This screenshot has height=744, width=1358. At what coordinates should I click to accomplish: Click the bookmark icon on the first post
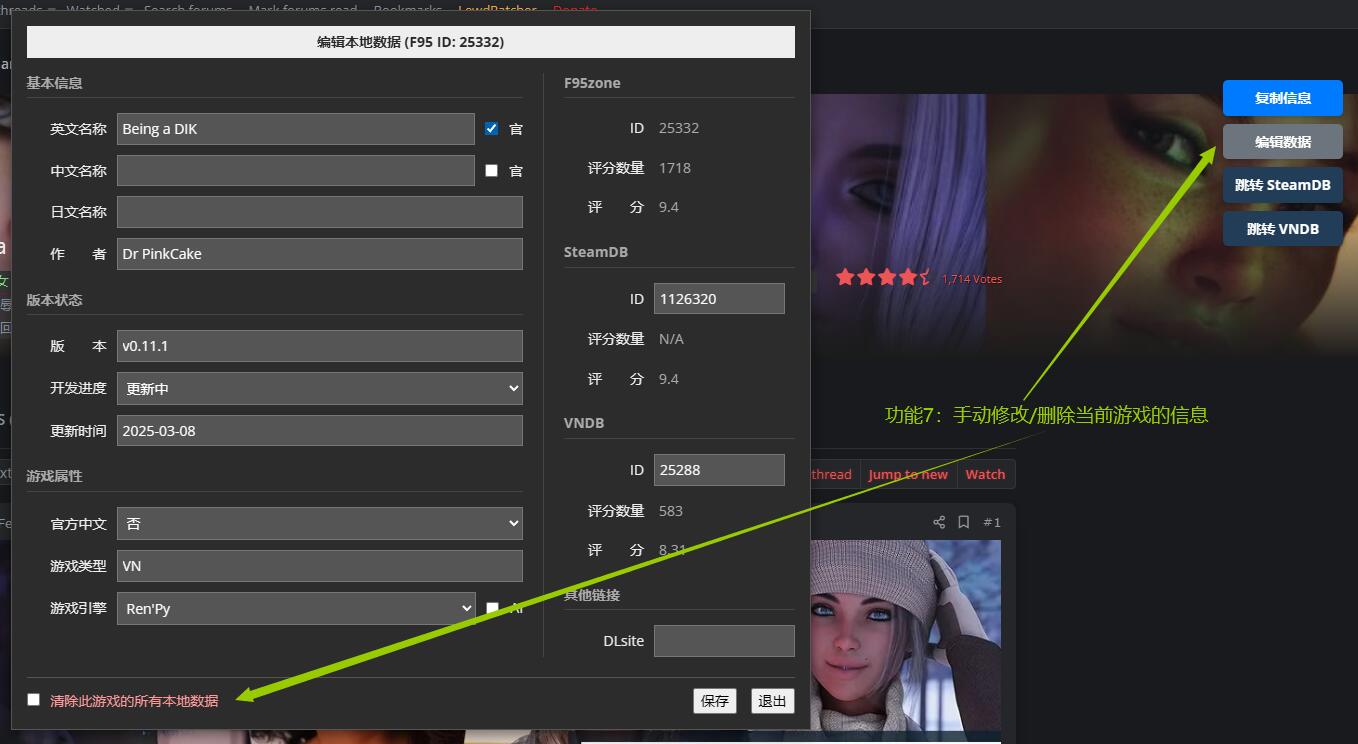964,522
